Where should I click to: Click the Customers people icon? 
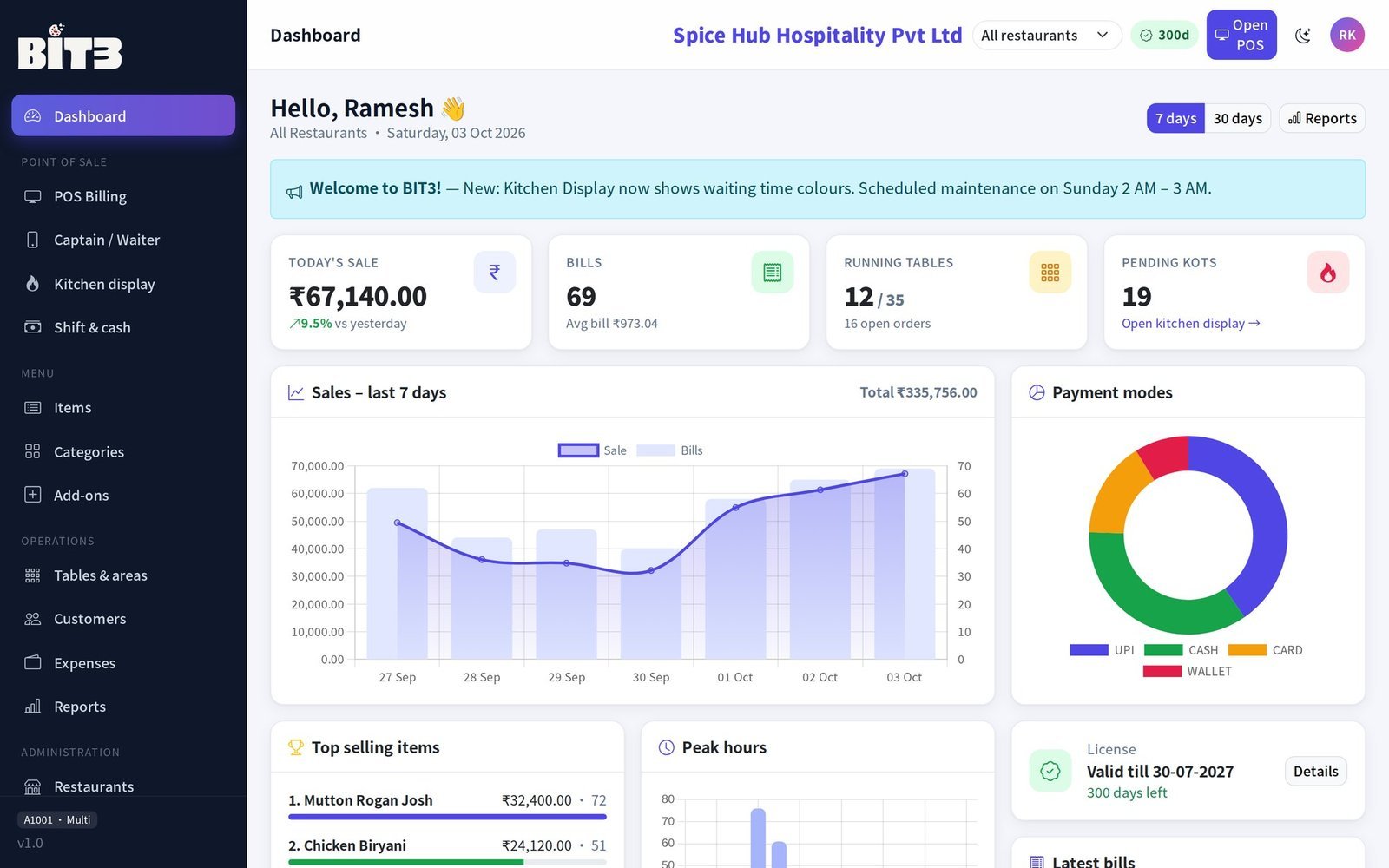click(x=33, y=619)
